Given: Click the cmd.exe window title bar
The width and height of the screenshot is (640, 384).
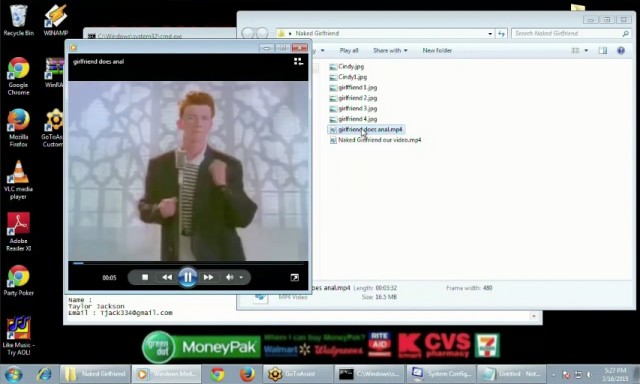Looking at the screenshot, I should pos(159,35).
